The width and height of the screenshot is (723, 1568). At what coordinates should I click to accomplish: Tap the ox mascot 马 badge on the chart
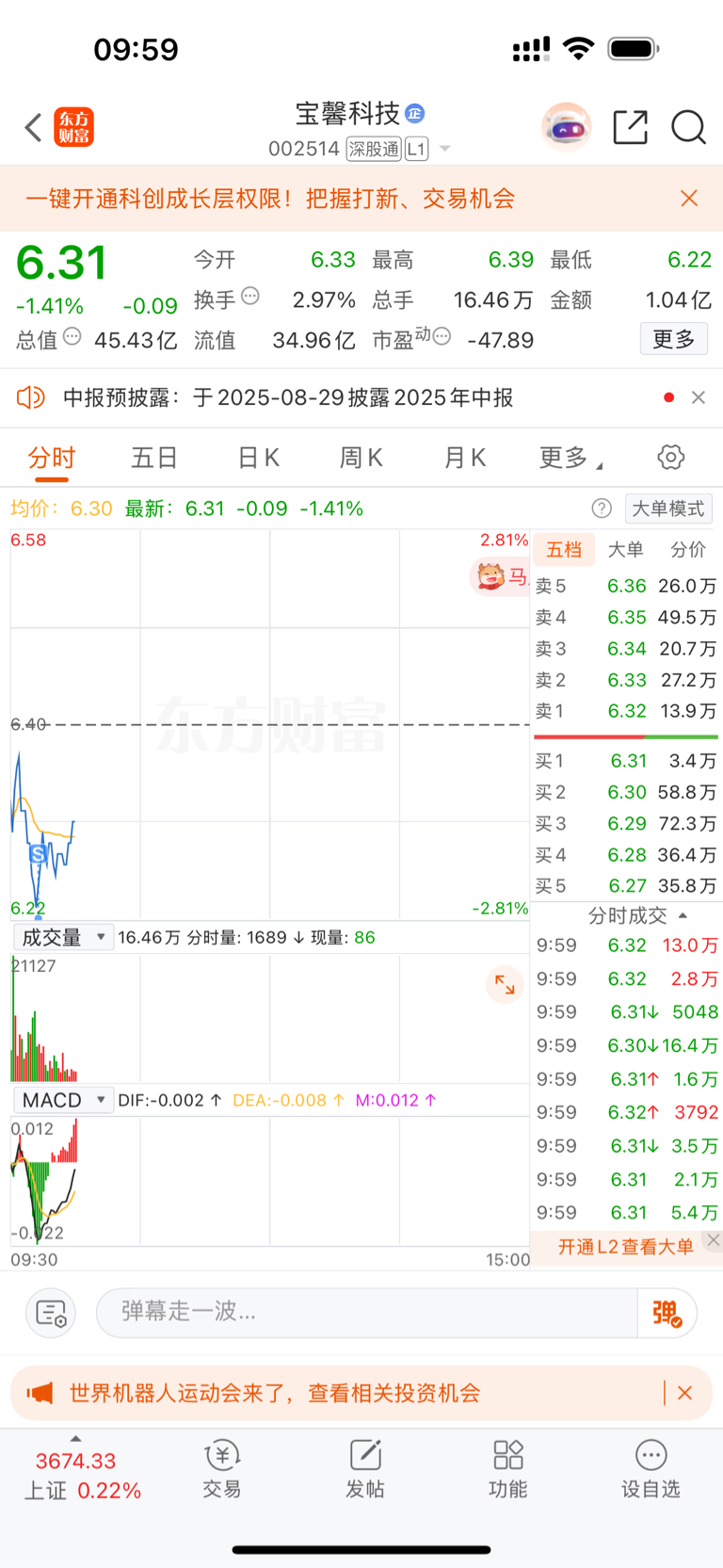(x=500, y=575)
